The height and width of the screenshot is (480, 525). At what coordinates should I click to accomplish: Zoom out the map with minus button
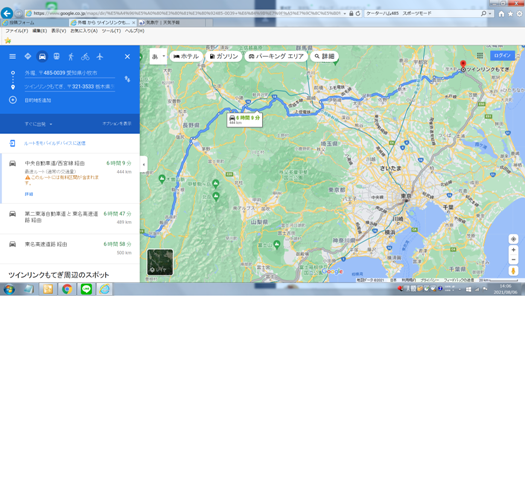coord(513,259)
